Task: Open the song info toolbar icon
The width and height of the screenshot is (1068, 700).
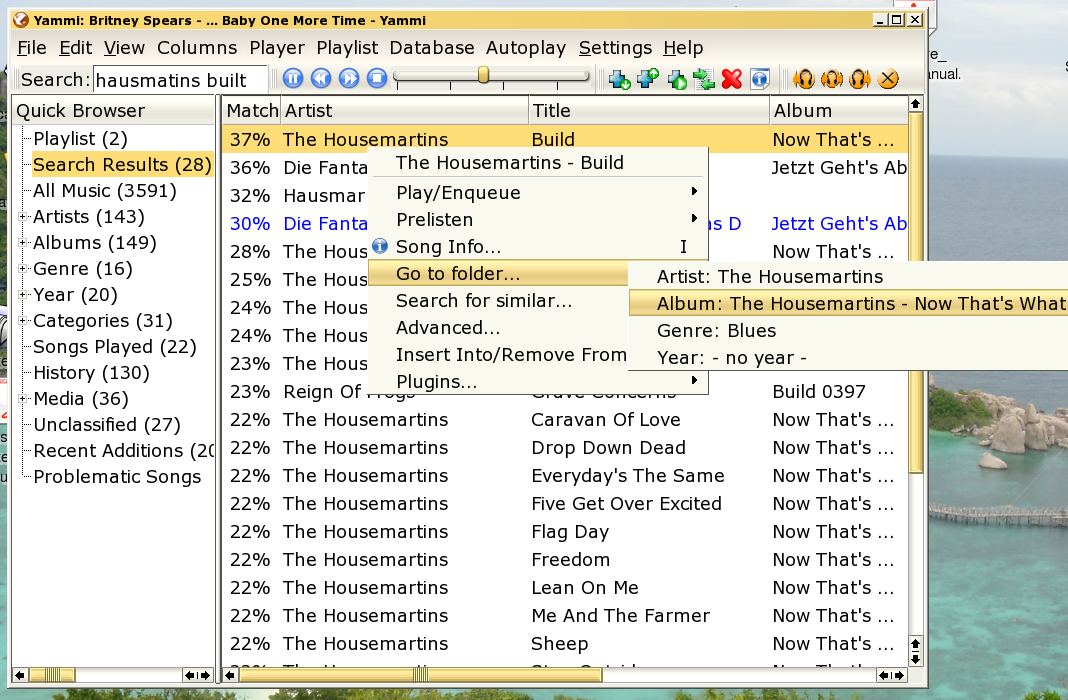Action: coord(760,79)
